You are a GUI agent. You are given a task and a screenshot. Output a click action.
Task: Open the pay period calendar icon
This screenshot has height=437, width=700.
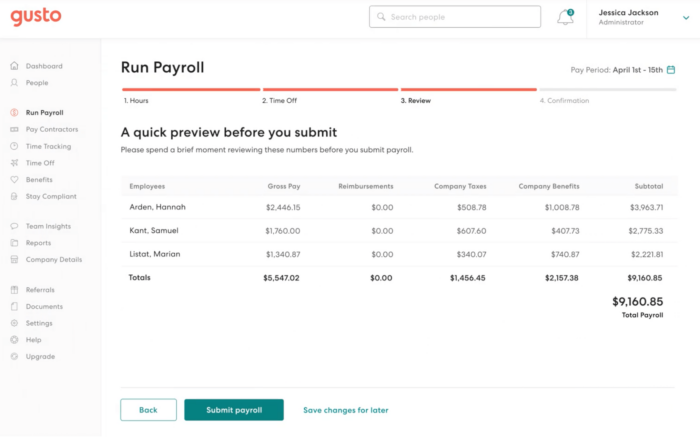(x=671, y=70)
